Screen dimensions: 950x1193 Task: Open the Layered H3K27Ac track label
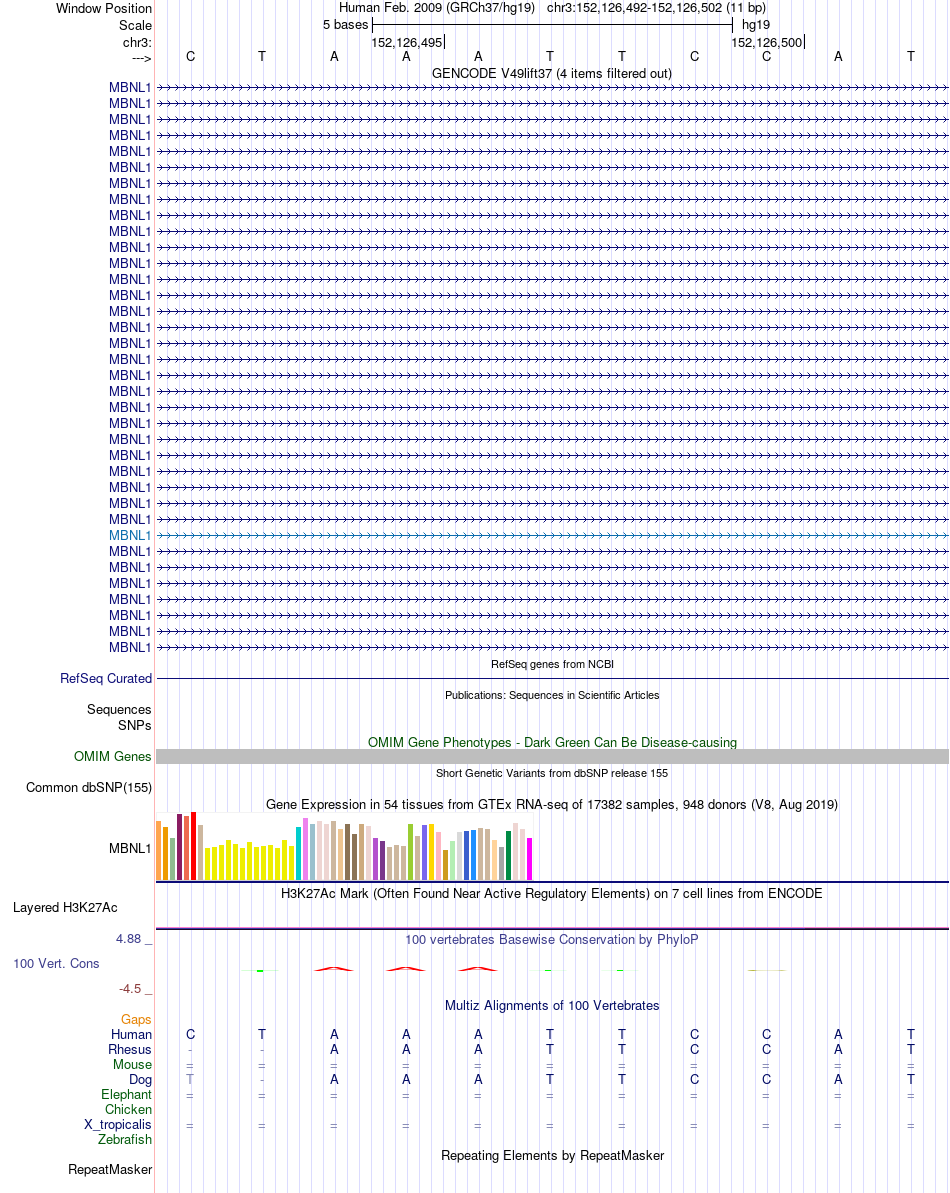[65, 908]
